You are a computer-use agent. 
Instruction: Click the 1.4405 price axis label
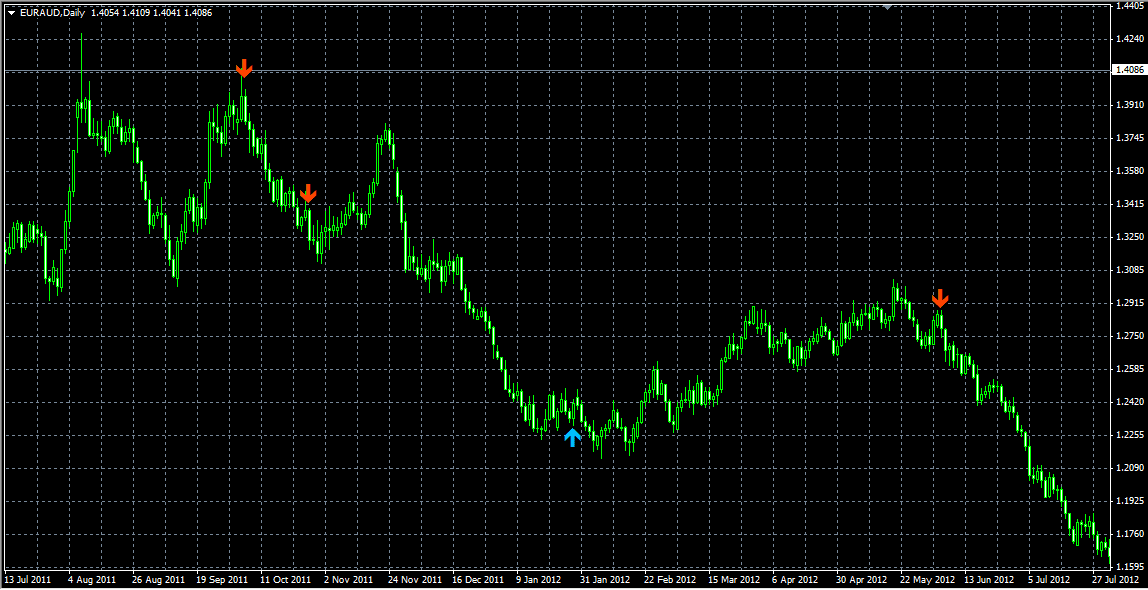tap(1128, 5)
